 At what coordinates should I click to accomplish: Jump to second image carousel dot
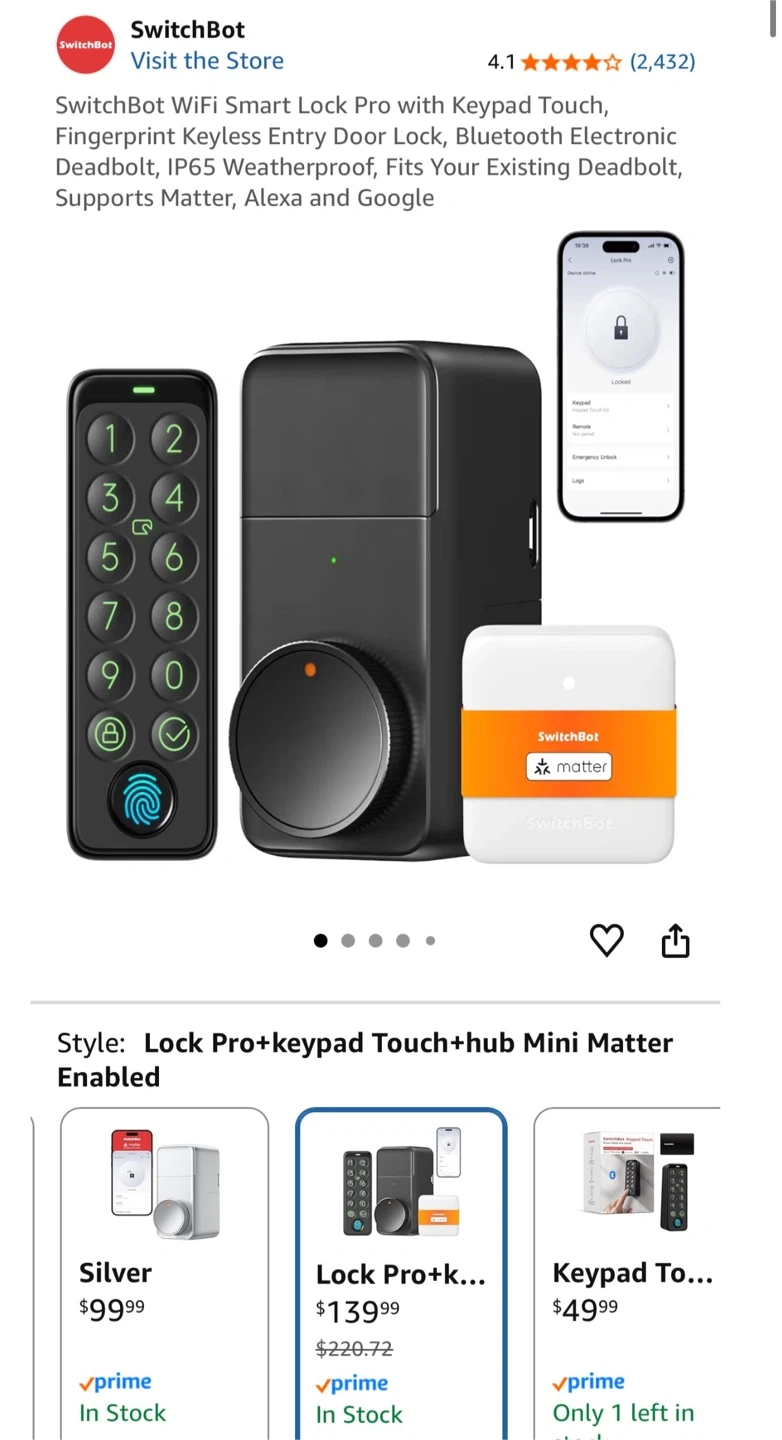click(x=348, y=940)
